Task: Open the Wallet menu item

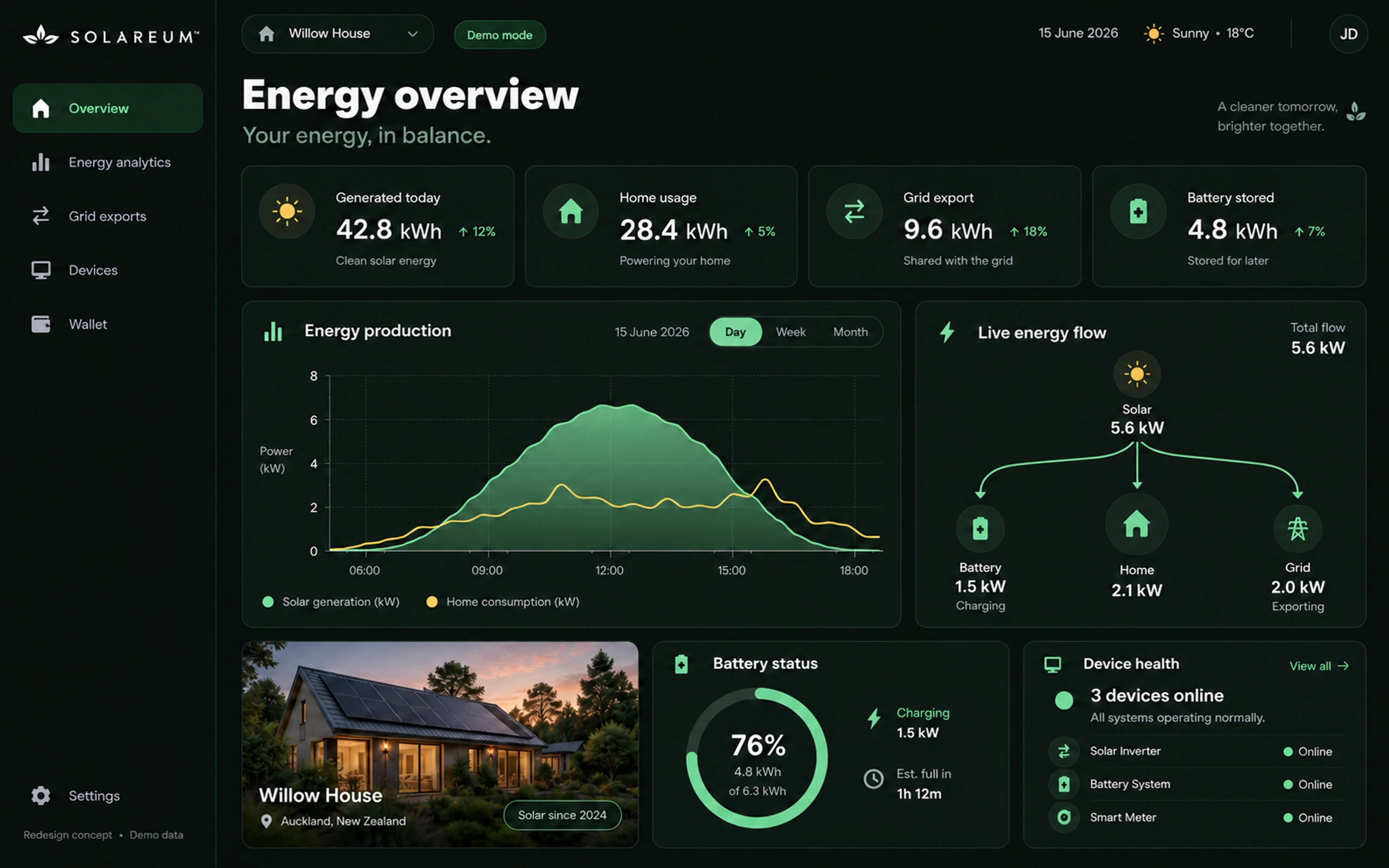Action: coord(108,324)
